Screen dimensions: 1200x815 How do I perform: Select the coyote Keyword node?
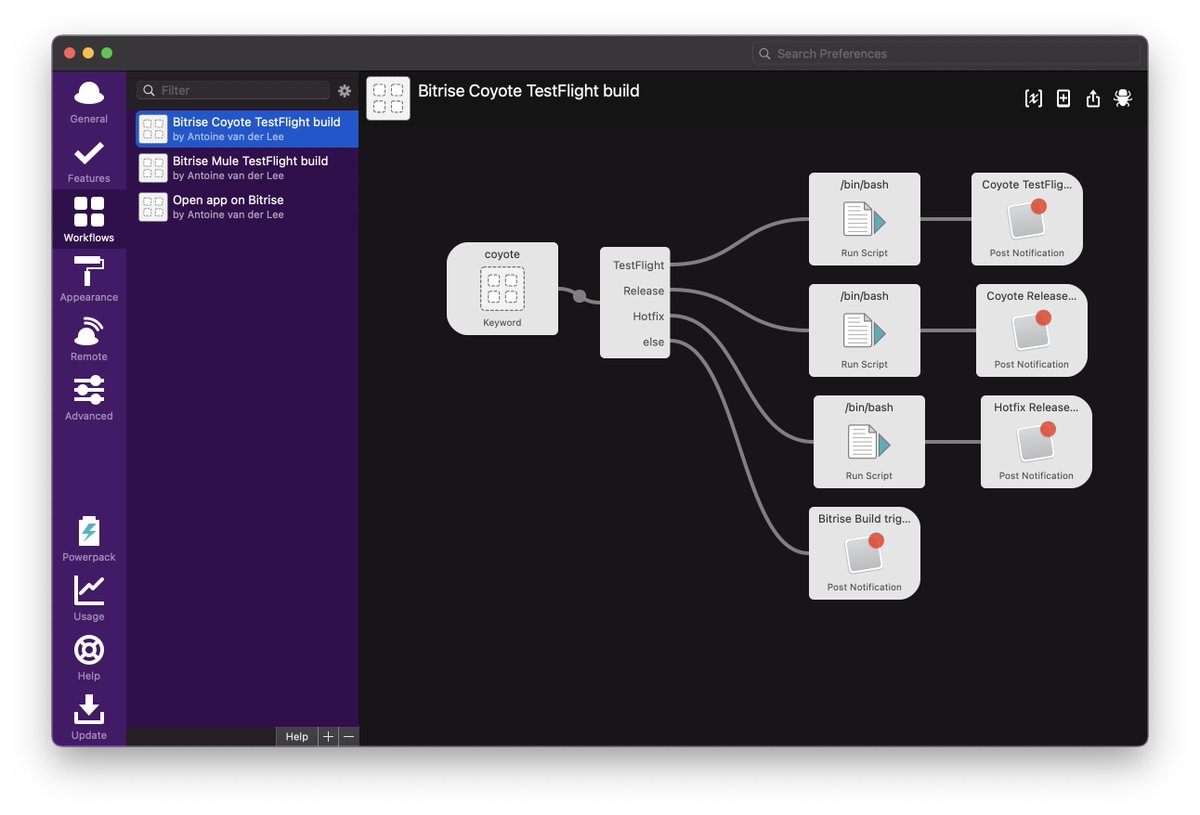click(502, 288)
